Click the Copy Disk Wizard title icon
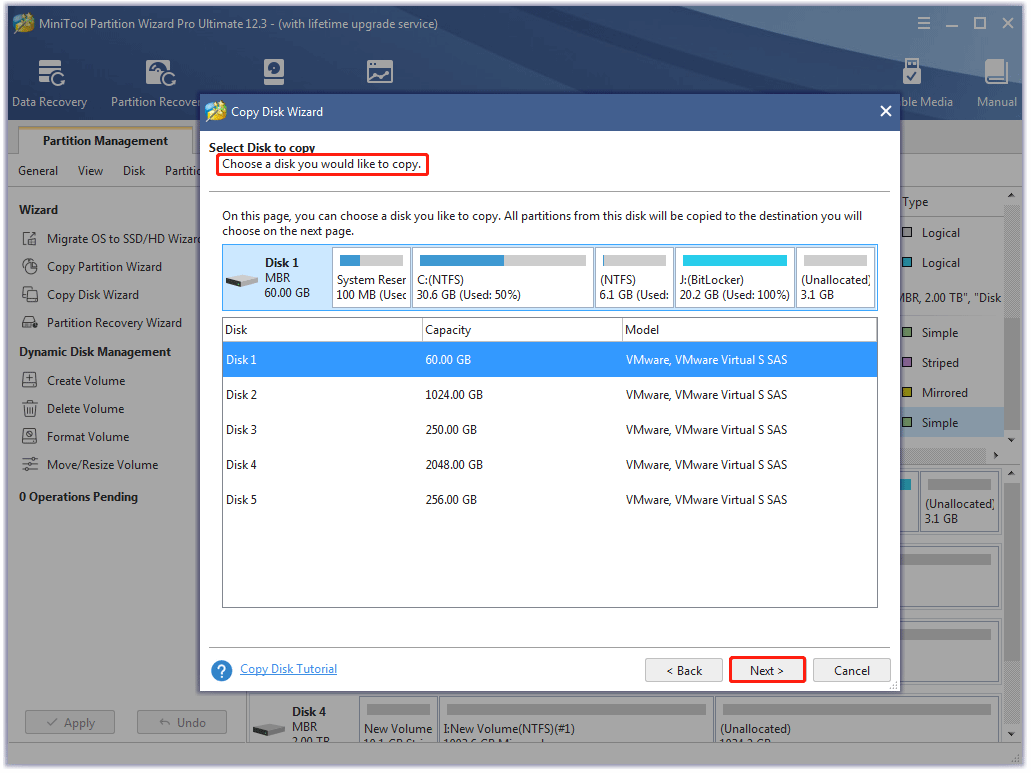Viewport: 1031px width, 773px height. click(216, 112)
